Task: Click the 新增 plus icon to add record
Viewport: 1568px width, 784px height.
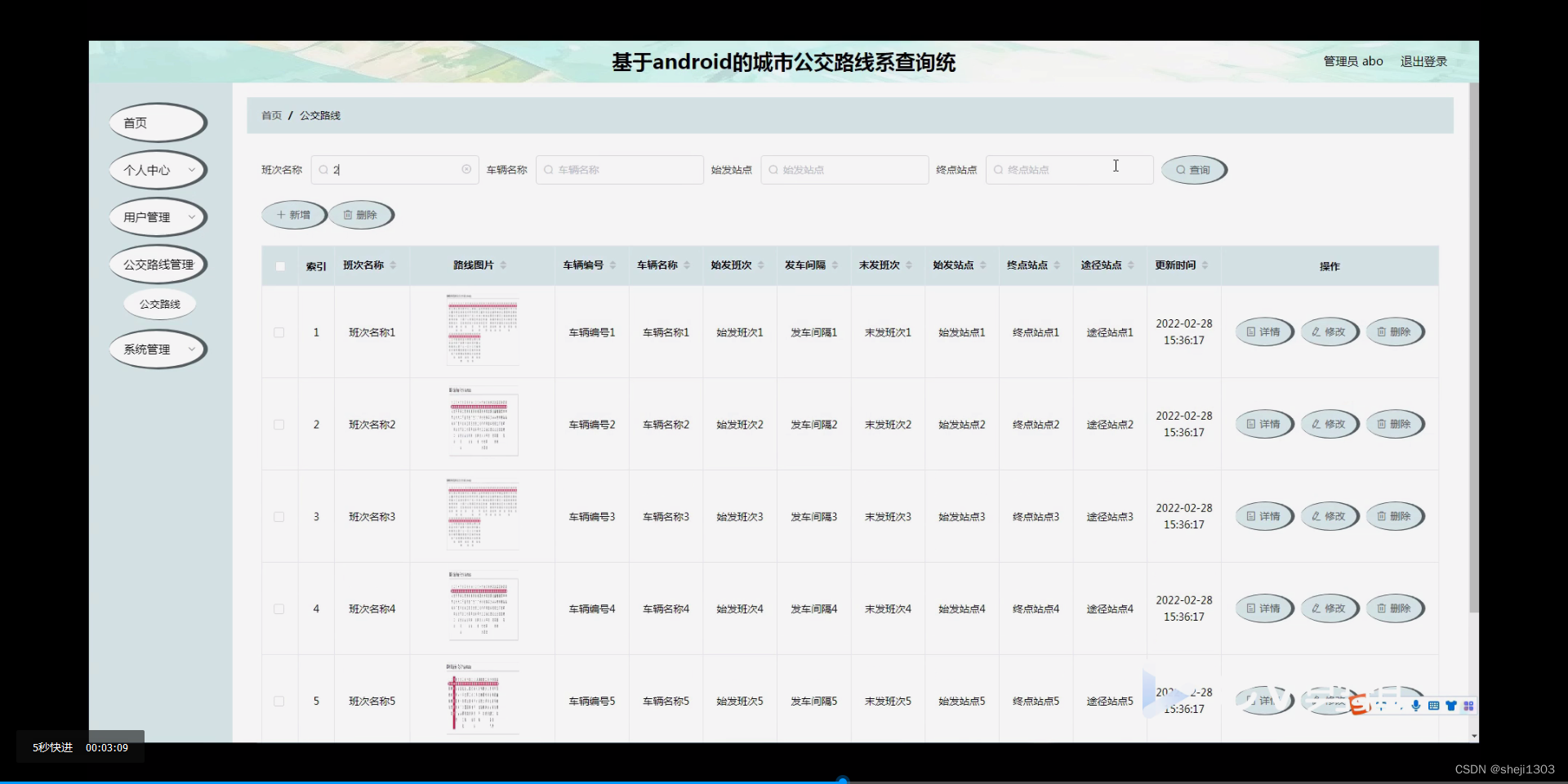Action: (283, 215)
